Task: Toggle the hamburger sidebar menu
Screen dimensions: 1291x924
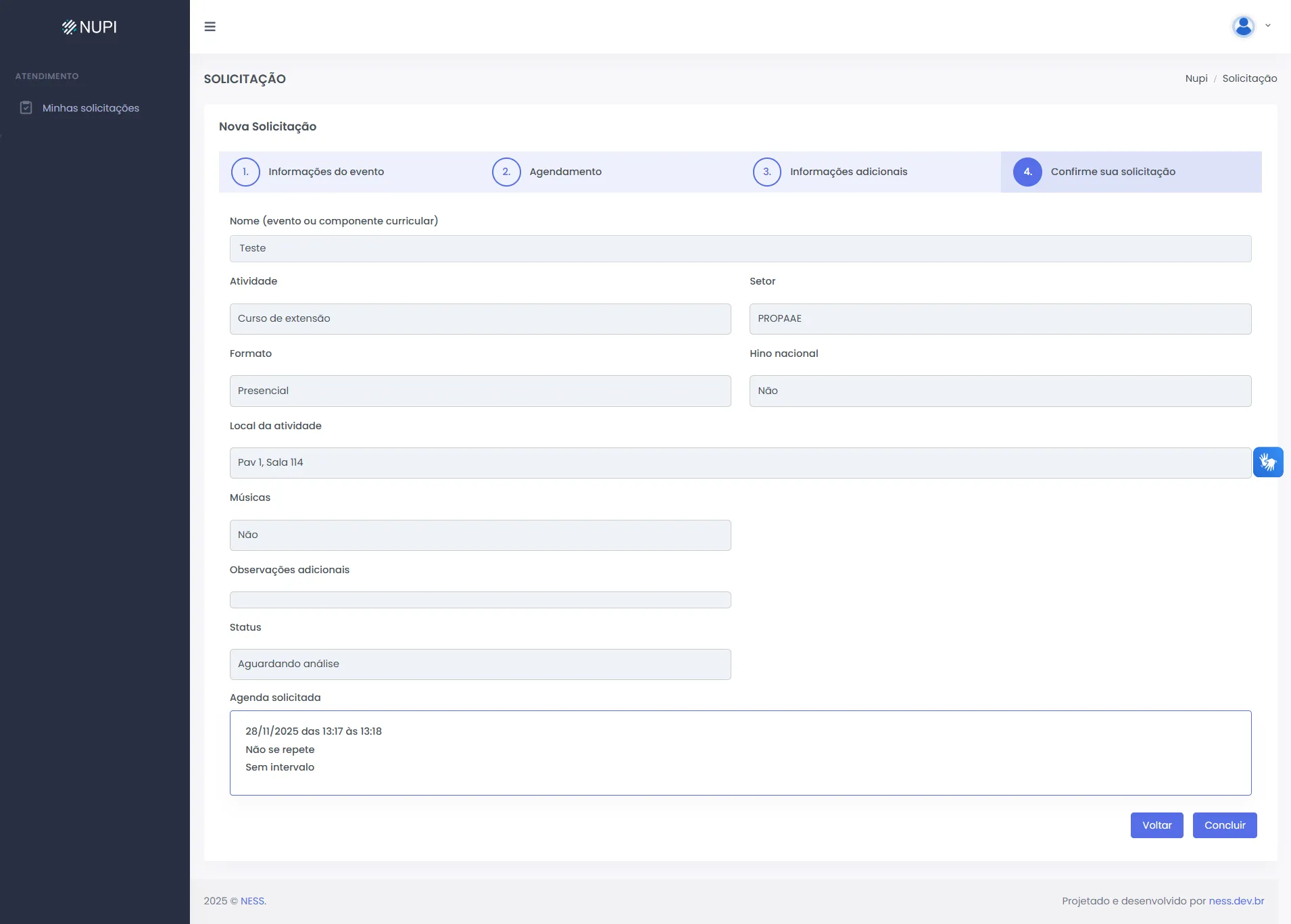Action: point(210,27)
